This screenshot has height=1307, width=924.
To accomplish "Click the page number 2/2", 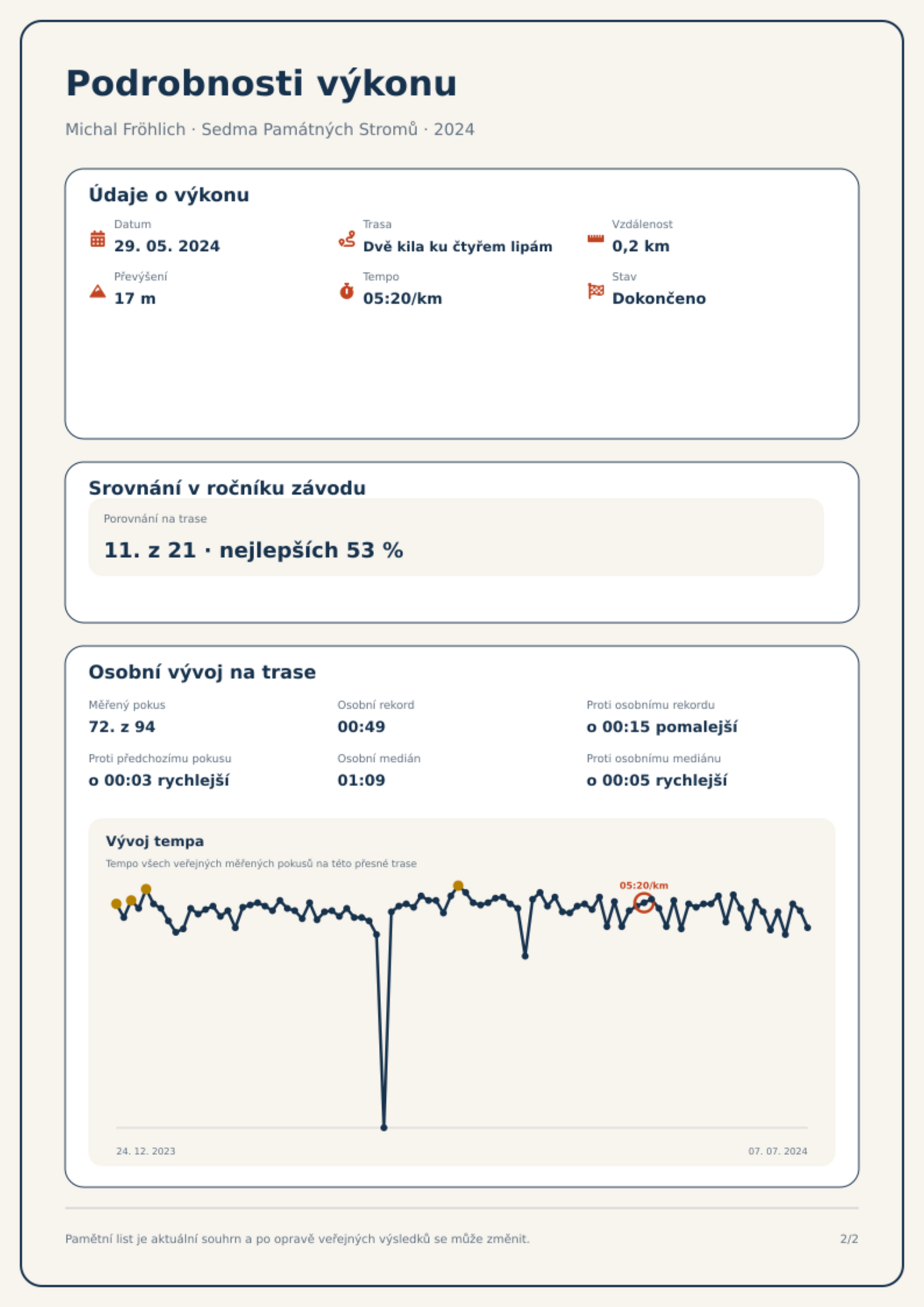I will (x=849, y=1239).
